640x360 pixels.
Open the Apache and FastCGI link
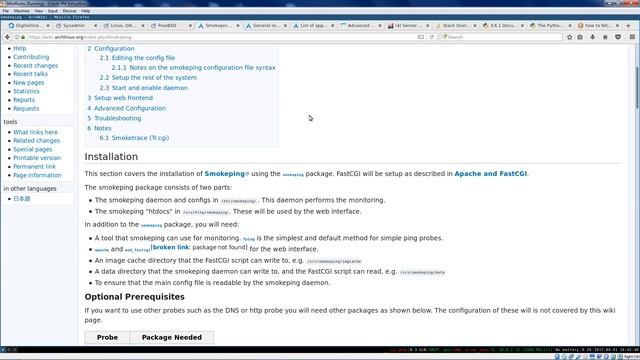pyautogui.click(x=491, y=173)
